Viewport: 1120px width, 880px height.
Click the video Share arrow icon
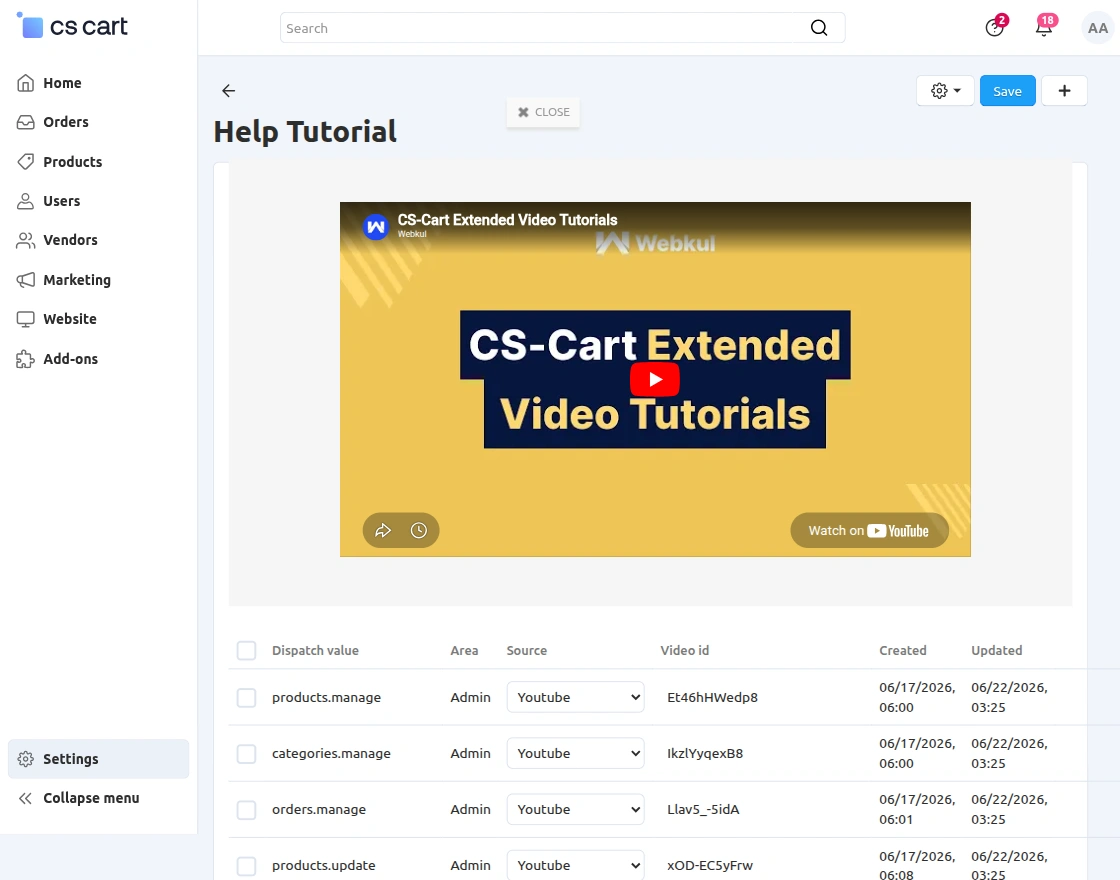pyautogui.click(x=383, y=530)
